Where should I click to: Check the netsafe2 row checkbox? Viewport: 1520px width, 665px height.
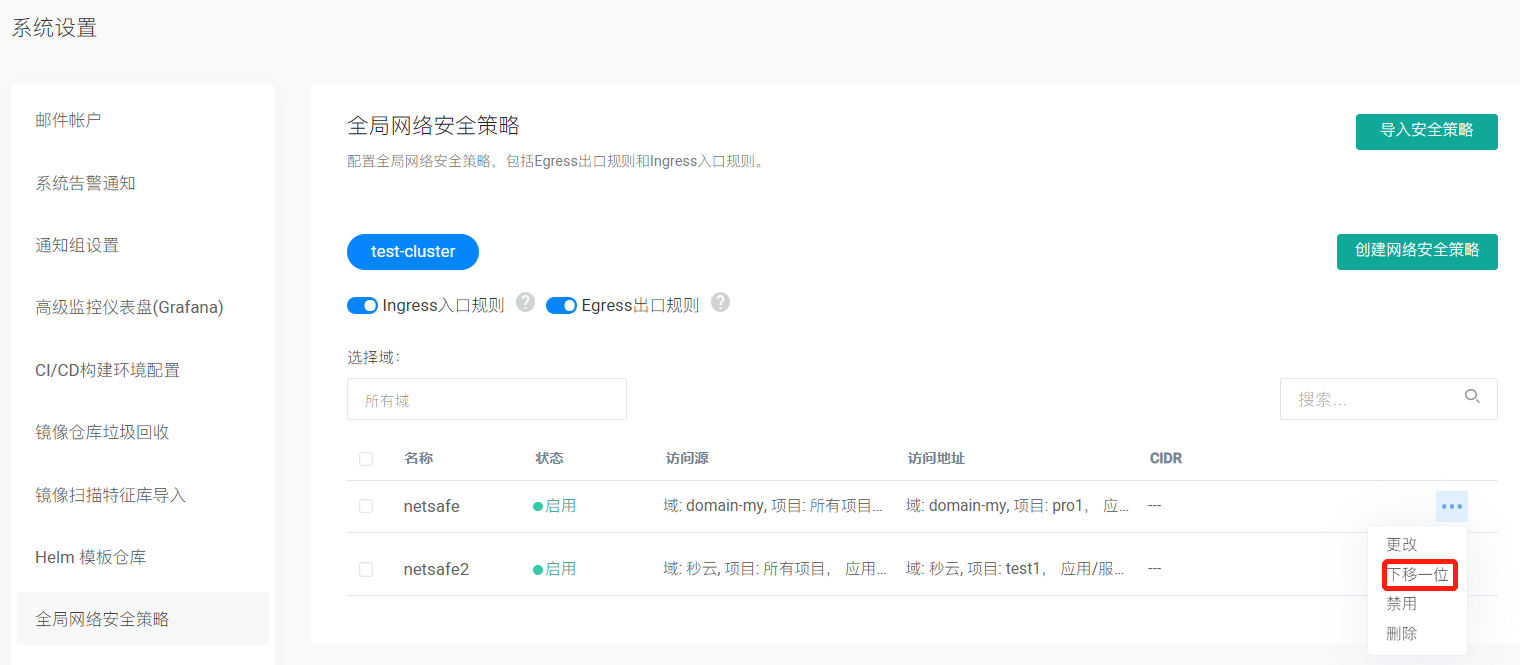pyautogui.click(x=366, y=569)
